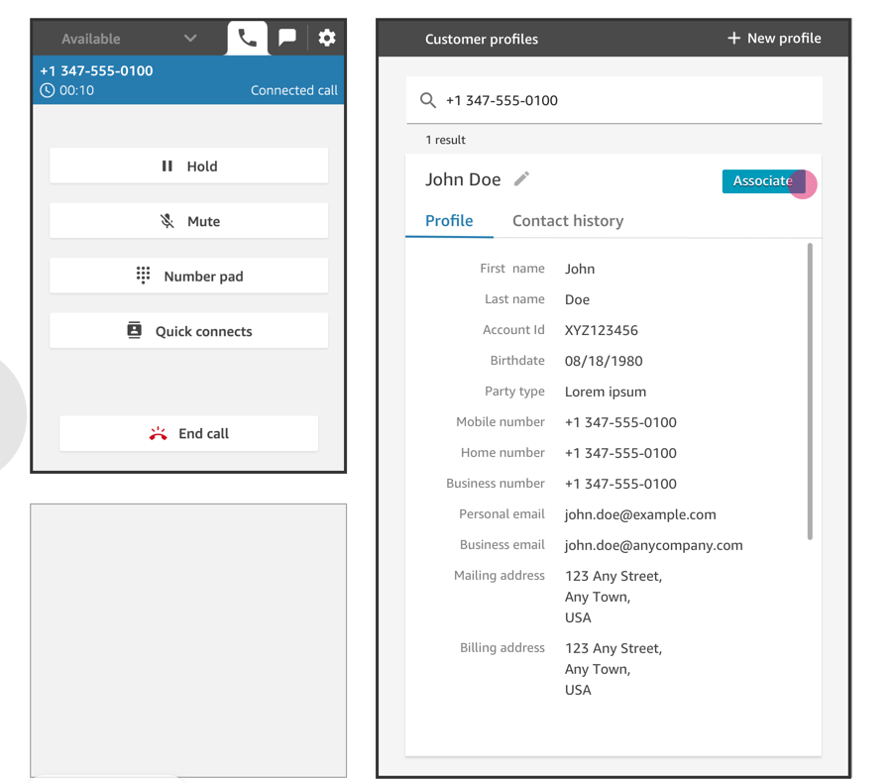Screen dimensions: 894x784
Task: Open the Number pad
Action: pos(189,276)
